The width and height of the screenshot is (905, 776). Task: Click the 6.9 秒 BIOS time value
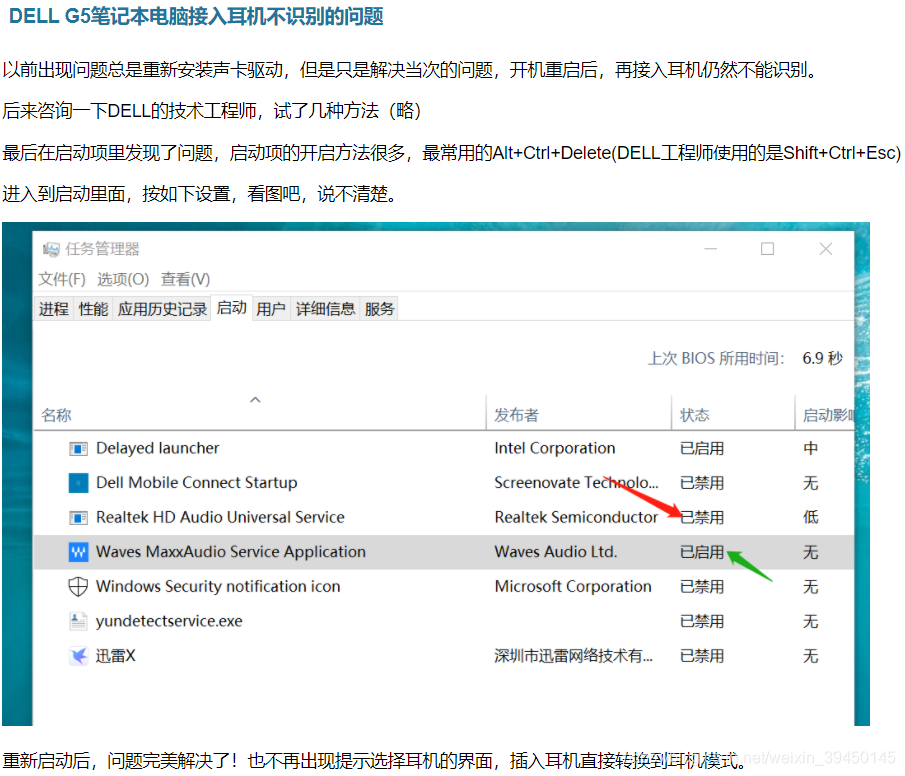click(x=822, y=359)
